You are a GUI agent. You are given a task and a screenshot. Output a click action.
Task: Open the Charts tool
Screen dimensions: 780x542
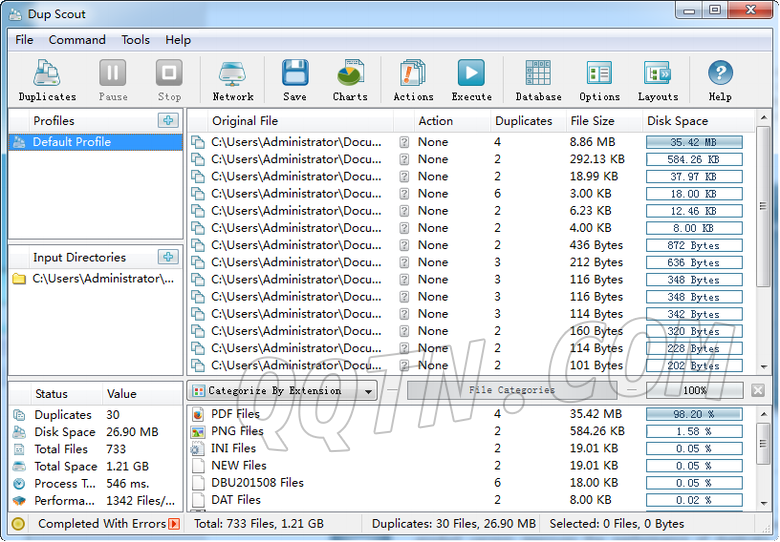point(350,80)
